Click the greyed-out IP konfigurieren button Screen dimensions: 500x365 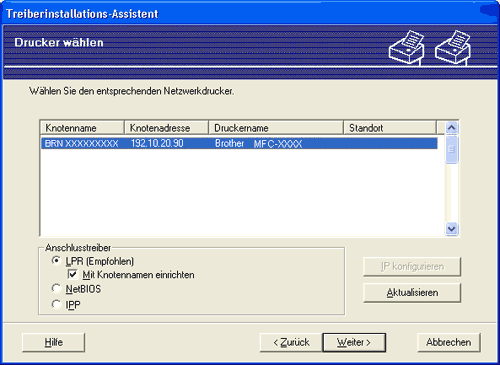pyautogui.click(x=412, y=267)
